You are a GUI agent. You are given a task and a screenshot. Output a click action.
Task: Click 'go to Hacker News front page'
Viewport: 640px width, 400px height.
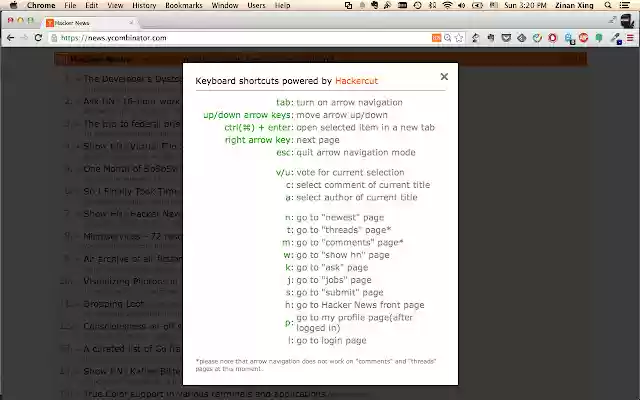(360, 305)
